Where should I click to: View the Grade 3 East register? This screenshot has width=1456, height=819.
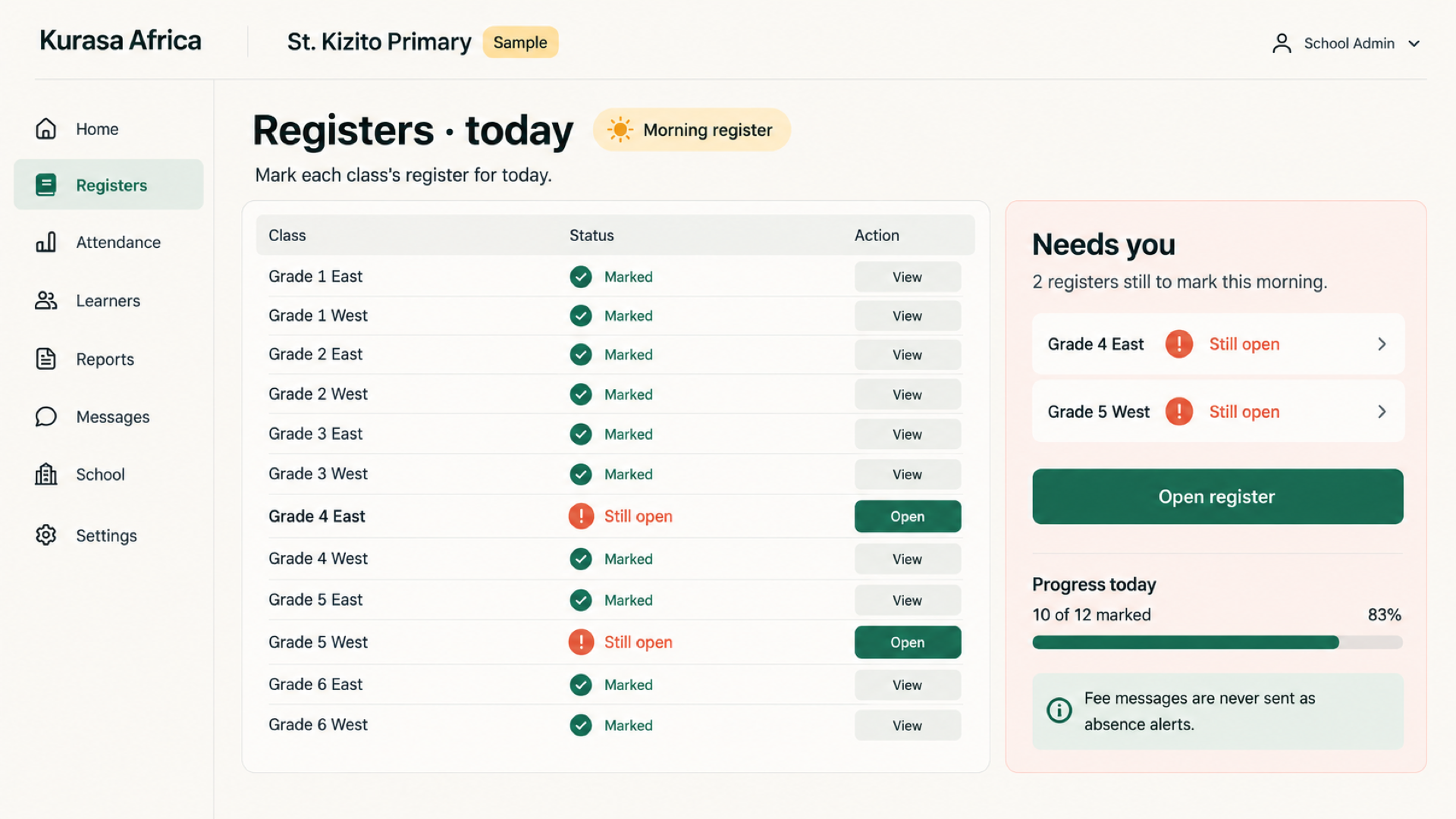tap(908, 435)
